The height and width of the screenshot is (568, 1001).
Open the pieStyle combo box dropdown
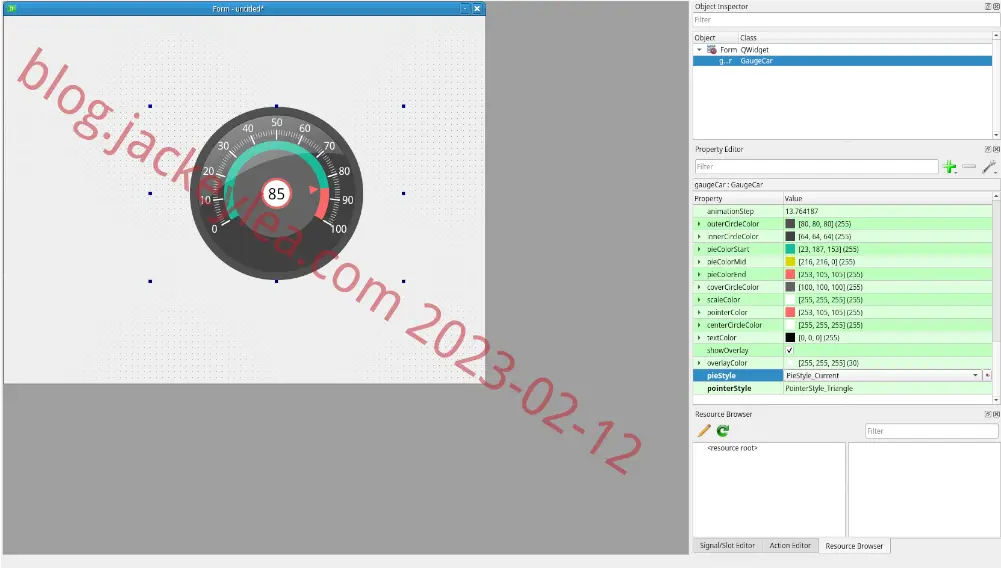point(883,375)
